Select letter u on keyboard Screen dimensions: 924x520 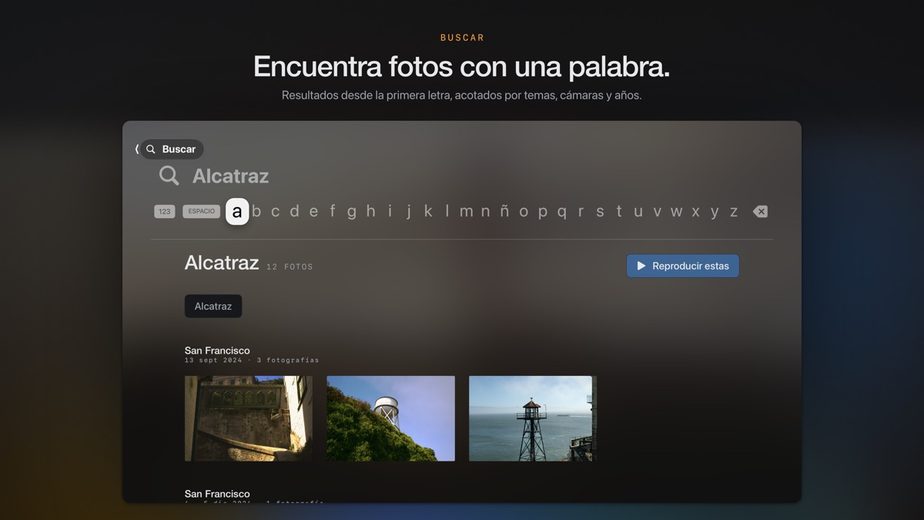pos(638,211)
